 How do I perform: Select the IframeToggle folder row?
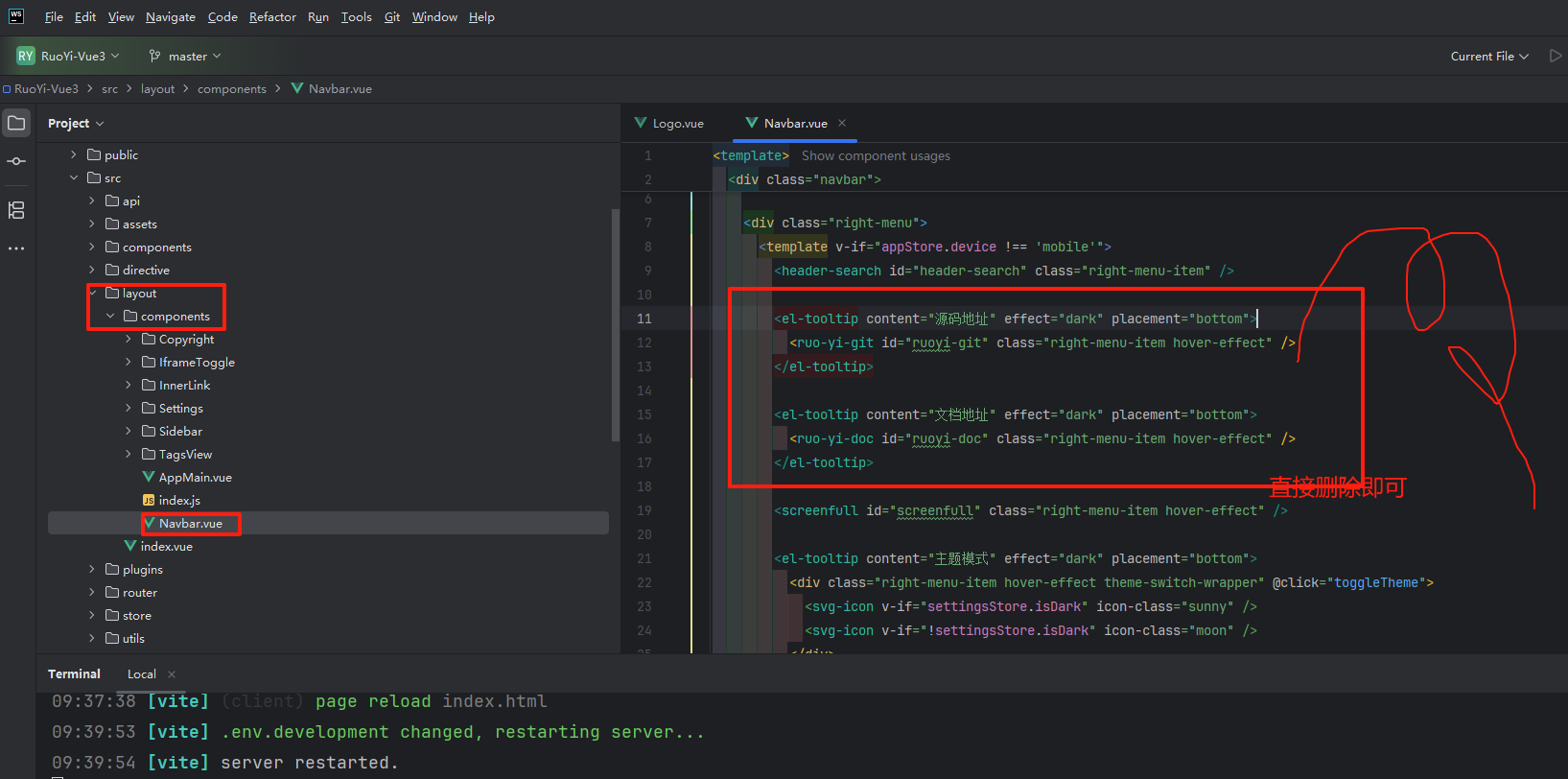(328, 362)
